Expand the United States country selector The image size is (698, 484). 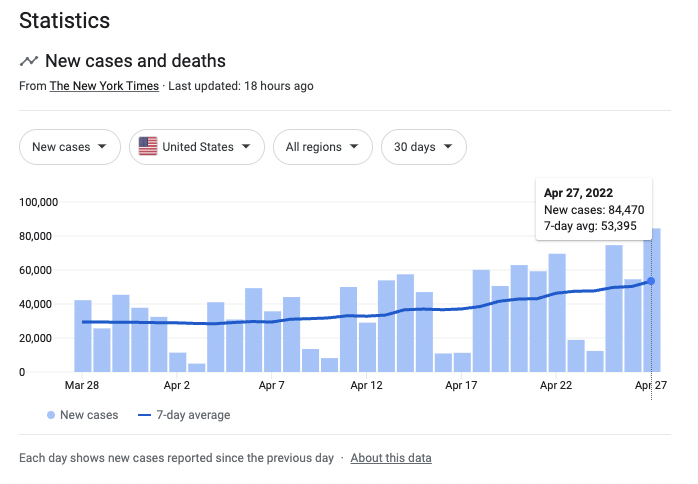pyautogui.click(x=197, y=147)
